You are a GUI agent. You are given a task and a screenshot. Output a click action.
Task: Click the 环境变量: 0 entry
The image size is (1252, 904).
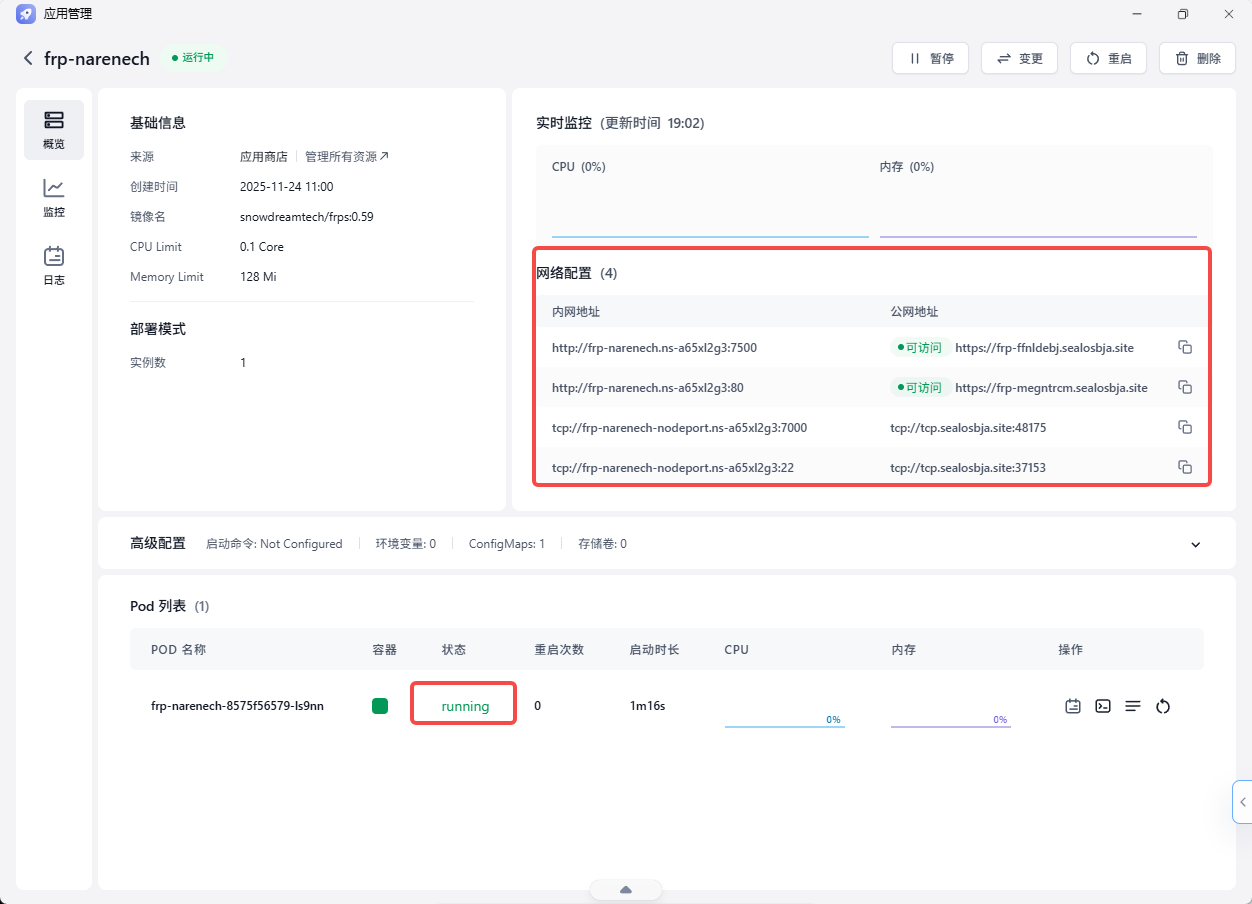click(x=406, y=544)
